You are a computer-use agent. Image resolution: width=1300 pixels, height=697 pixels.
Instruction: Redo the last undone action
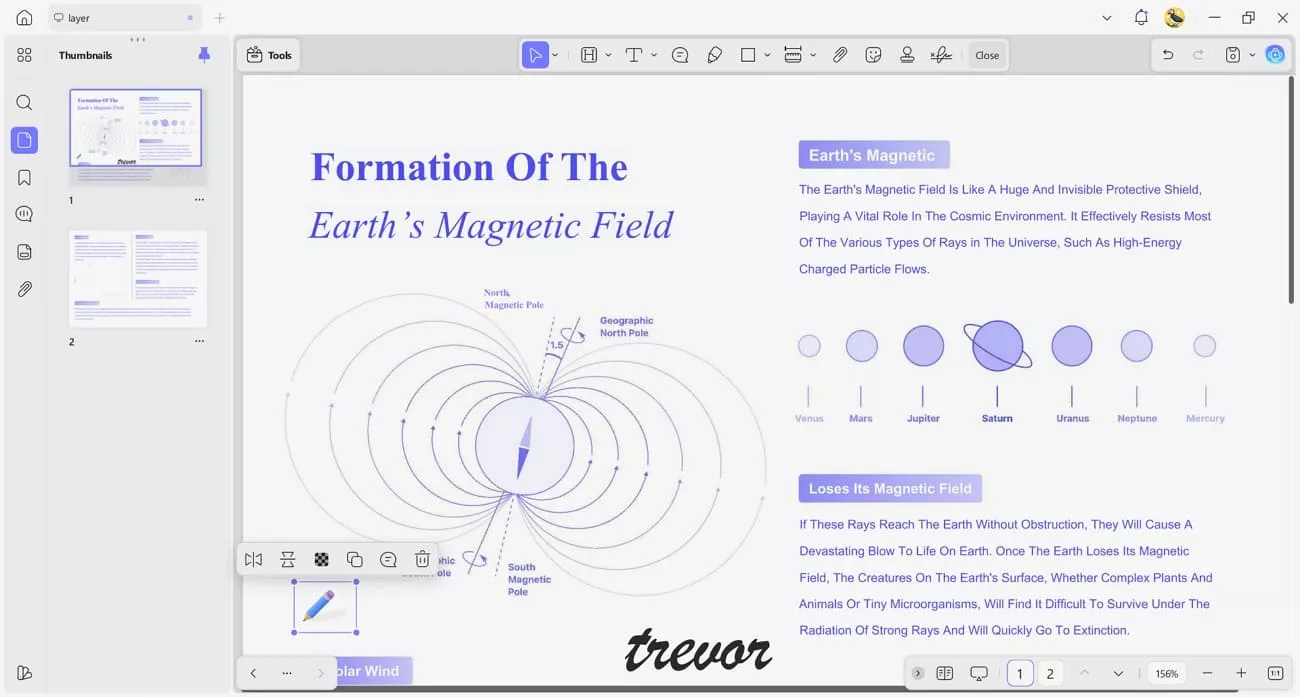(1198, 55)
